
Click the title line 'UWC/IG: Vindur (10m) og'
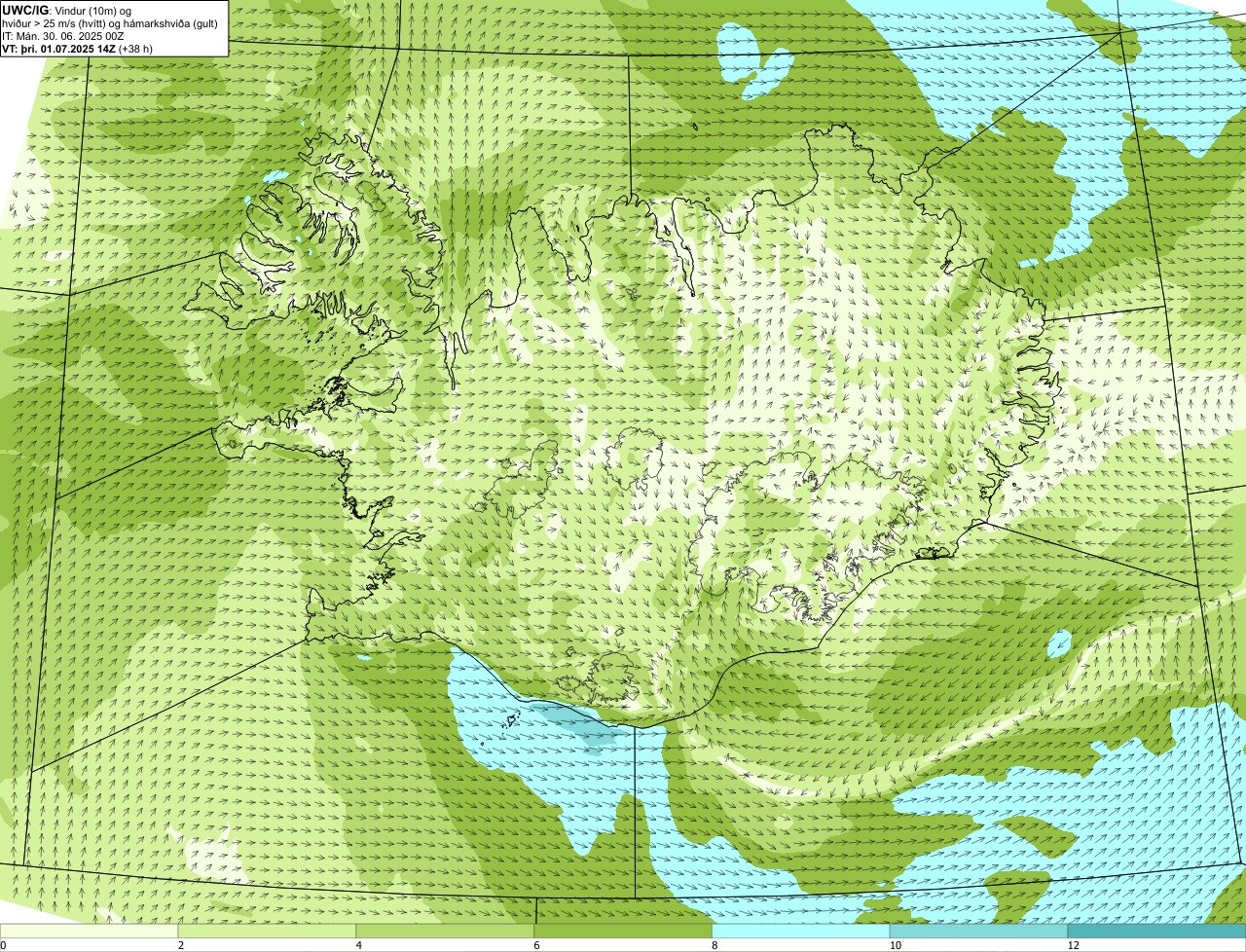[66, 11]
